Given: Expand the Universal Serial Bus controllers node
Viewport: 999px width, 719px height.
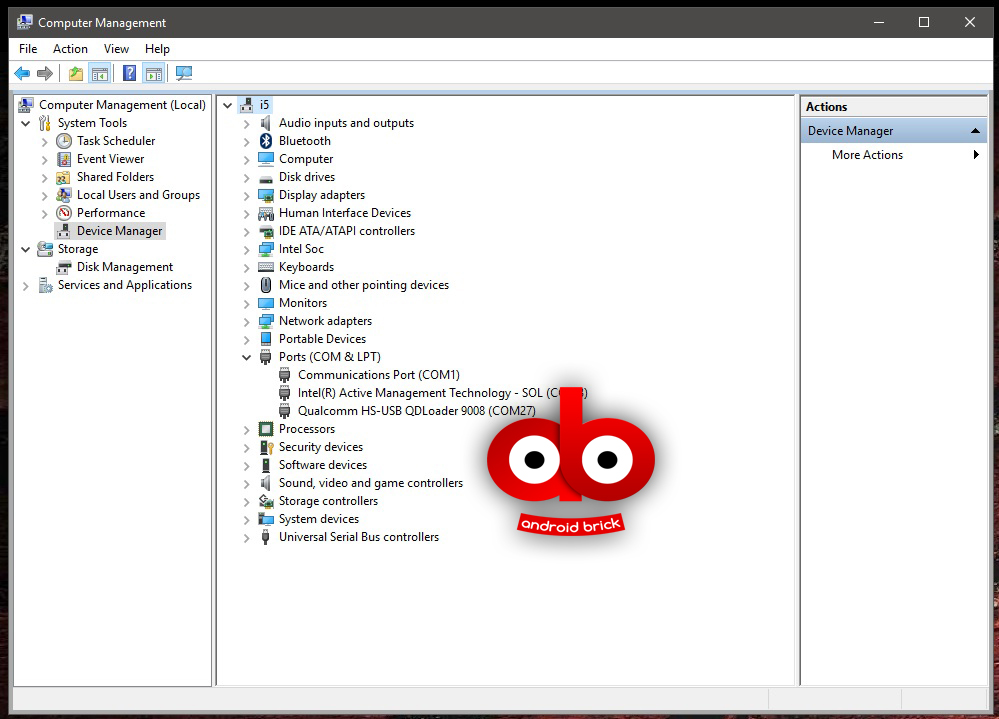Looking at the screenshot, I should tap(247, 537).
